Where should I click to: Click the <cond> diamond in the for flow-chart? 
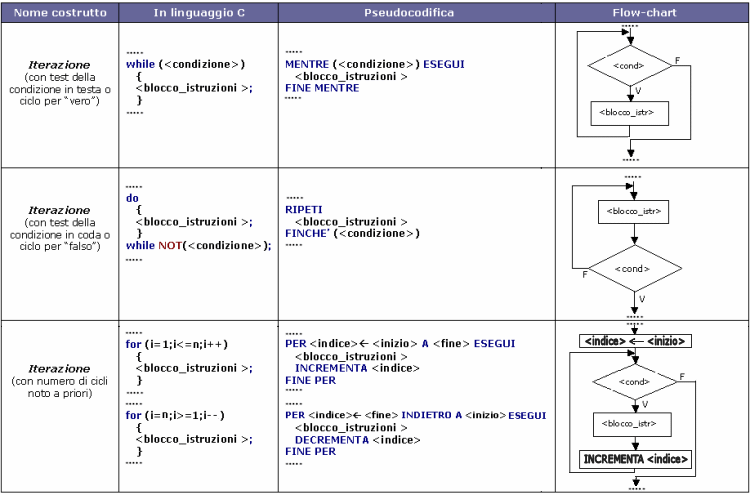point(635,382)
